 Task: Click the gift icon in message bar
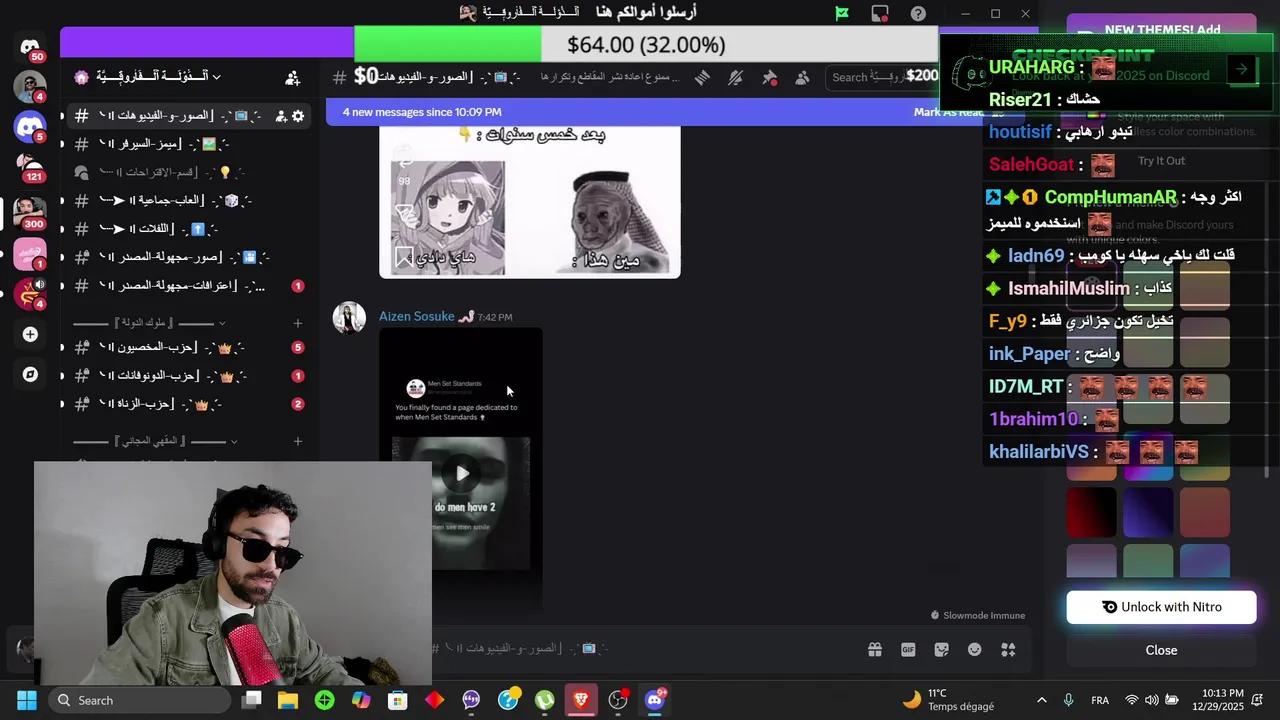(875, 649)
